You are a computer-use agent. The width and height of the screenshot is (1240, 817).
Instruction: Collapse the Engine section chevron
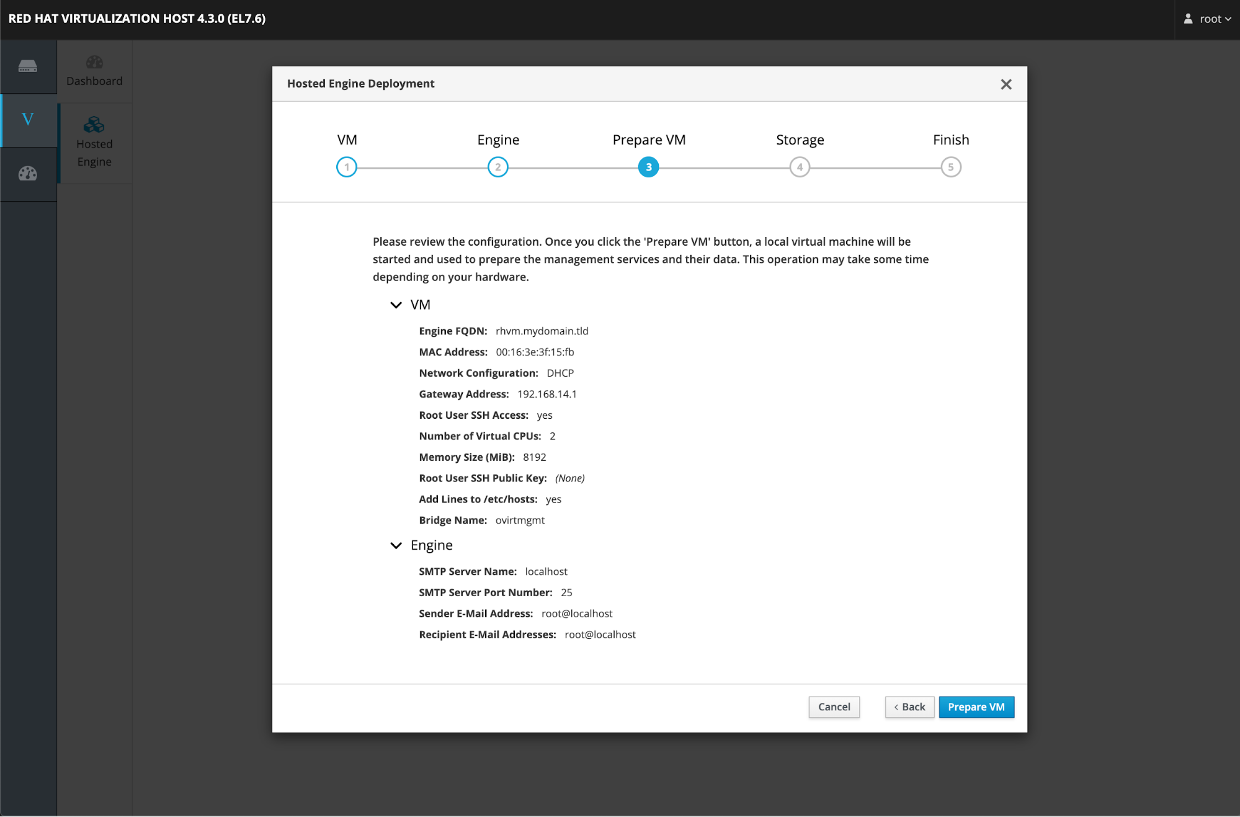[x=396, y=546]
